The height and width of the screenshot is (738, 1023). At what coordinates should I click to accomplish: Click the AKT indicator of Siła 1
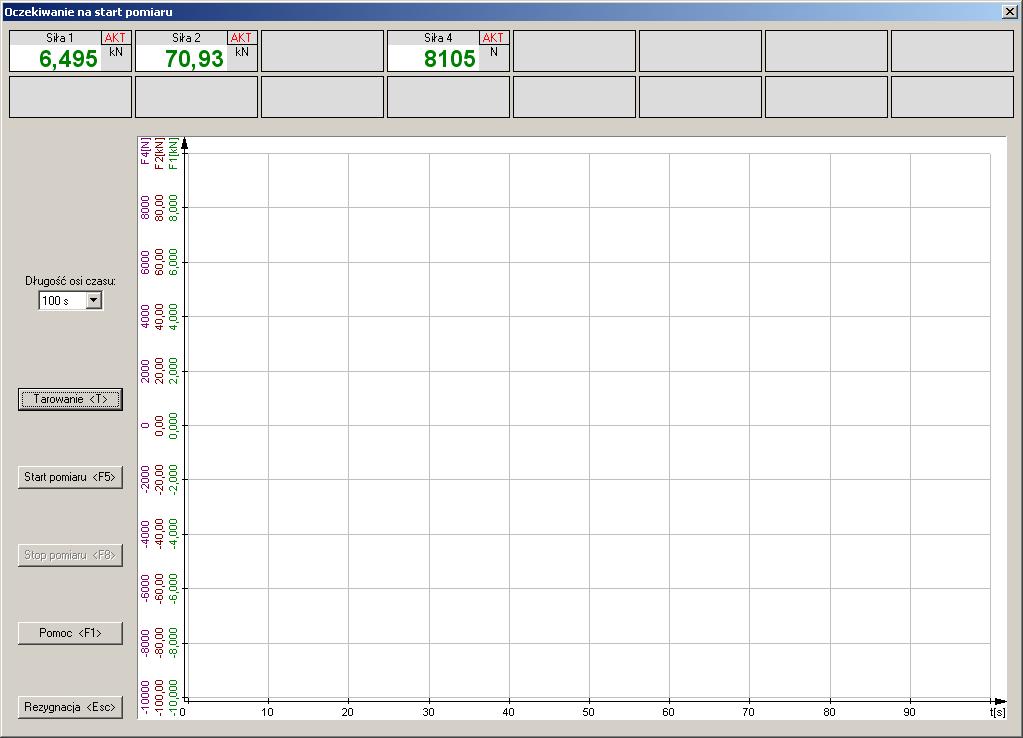tap(115, 38)
